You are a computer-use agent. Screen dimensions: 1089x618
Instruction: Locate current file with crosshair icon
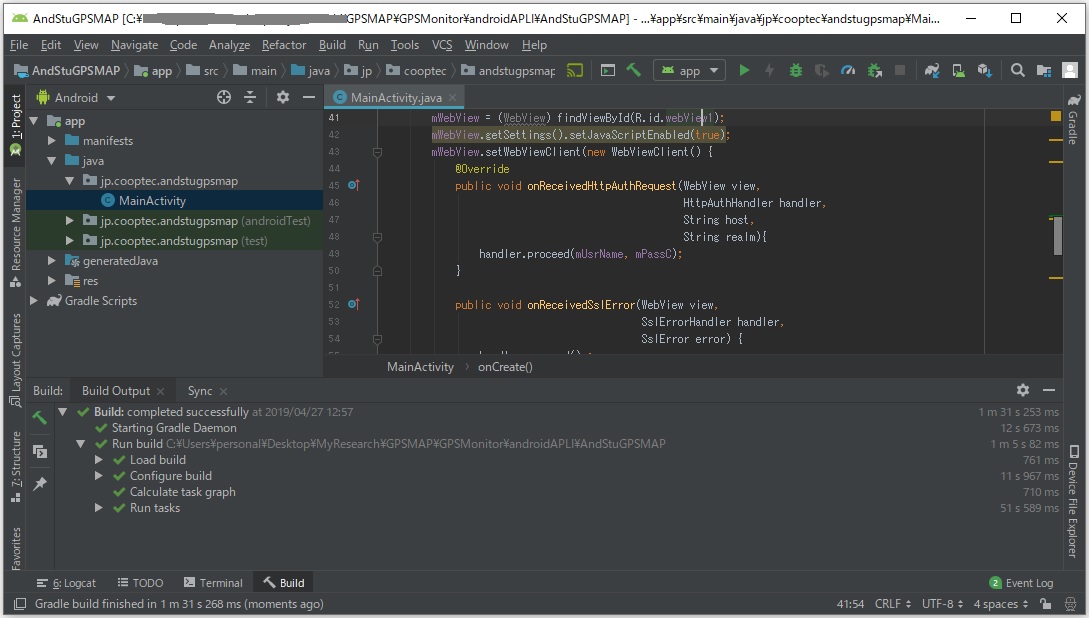[x=224, y=97]
